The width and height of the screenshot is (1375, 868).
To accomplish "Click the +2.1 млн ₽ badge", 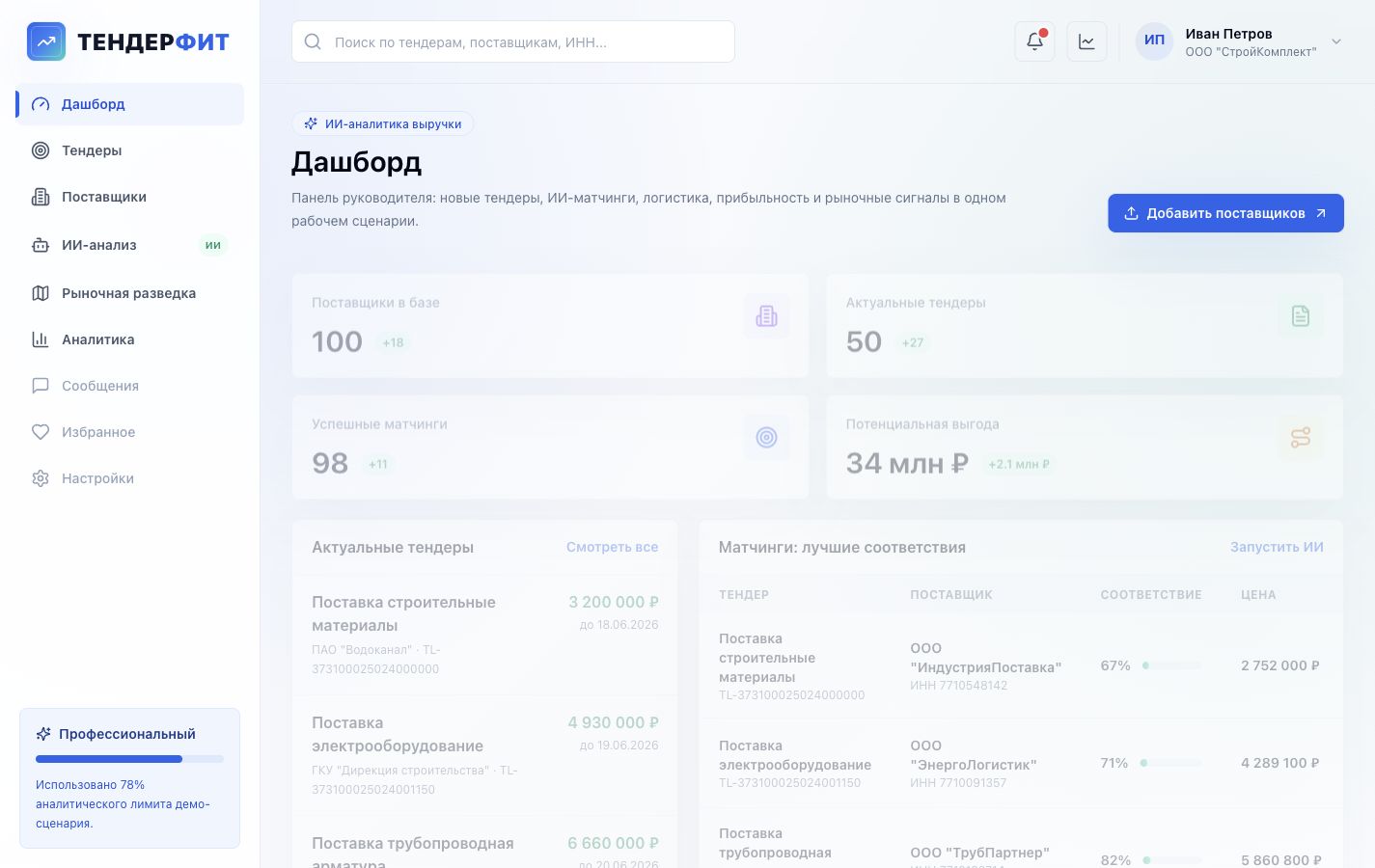I will pyautogui.click(x=1019, y=464).
